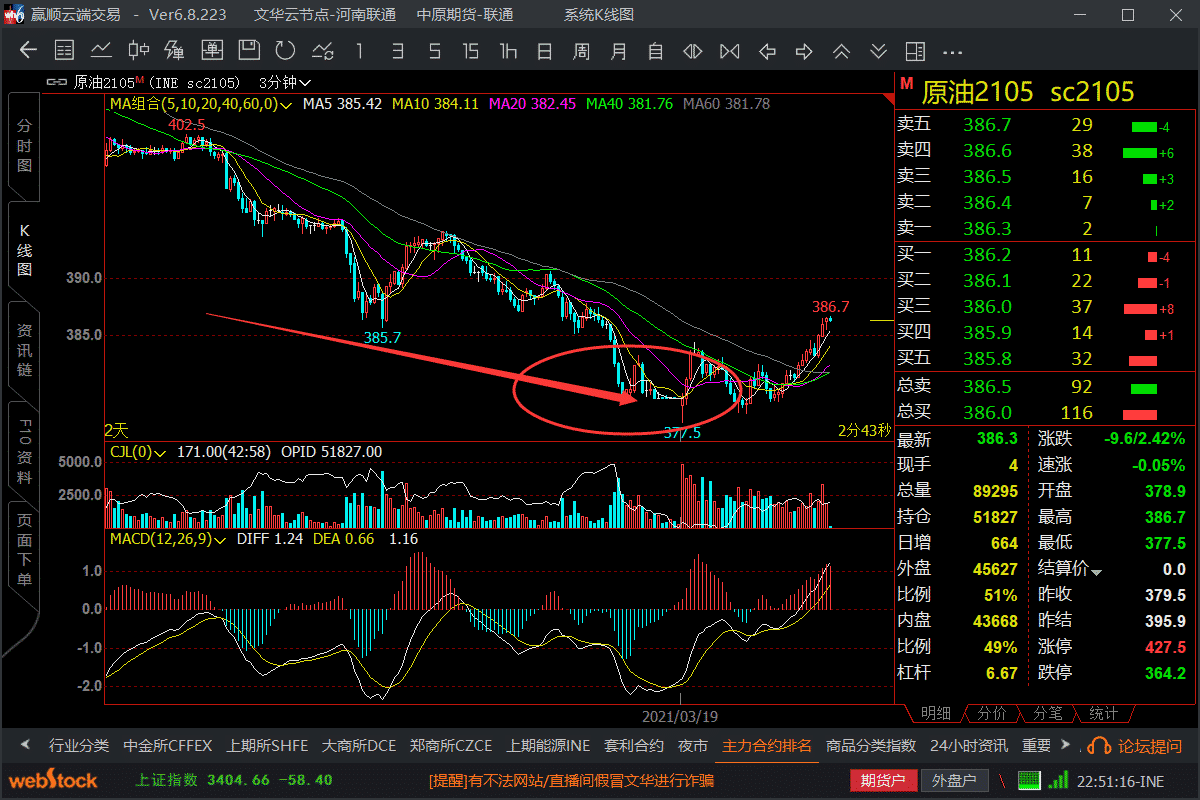This screenshot has height=800, width=1200.
Task: Click the panel layout icon in toolbar
Action: [914, 51]
